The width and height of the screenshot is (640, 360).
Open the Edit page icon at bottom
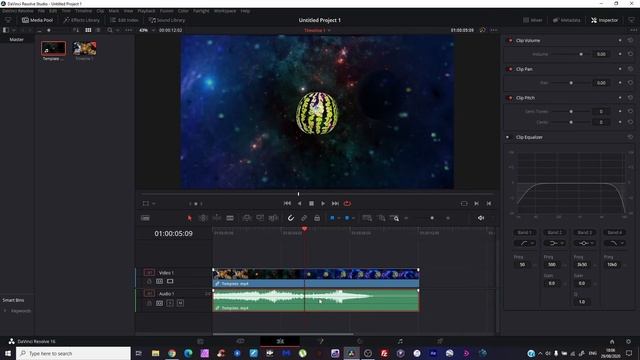280,341
